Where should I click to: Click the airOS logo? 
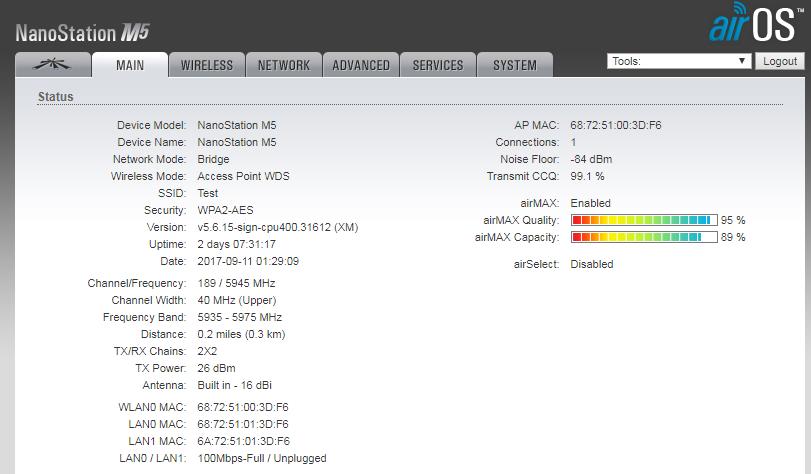751,23
